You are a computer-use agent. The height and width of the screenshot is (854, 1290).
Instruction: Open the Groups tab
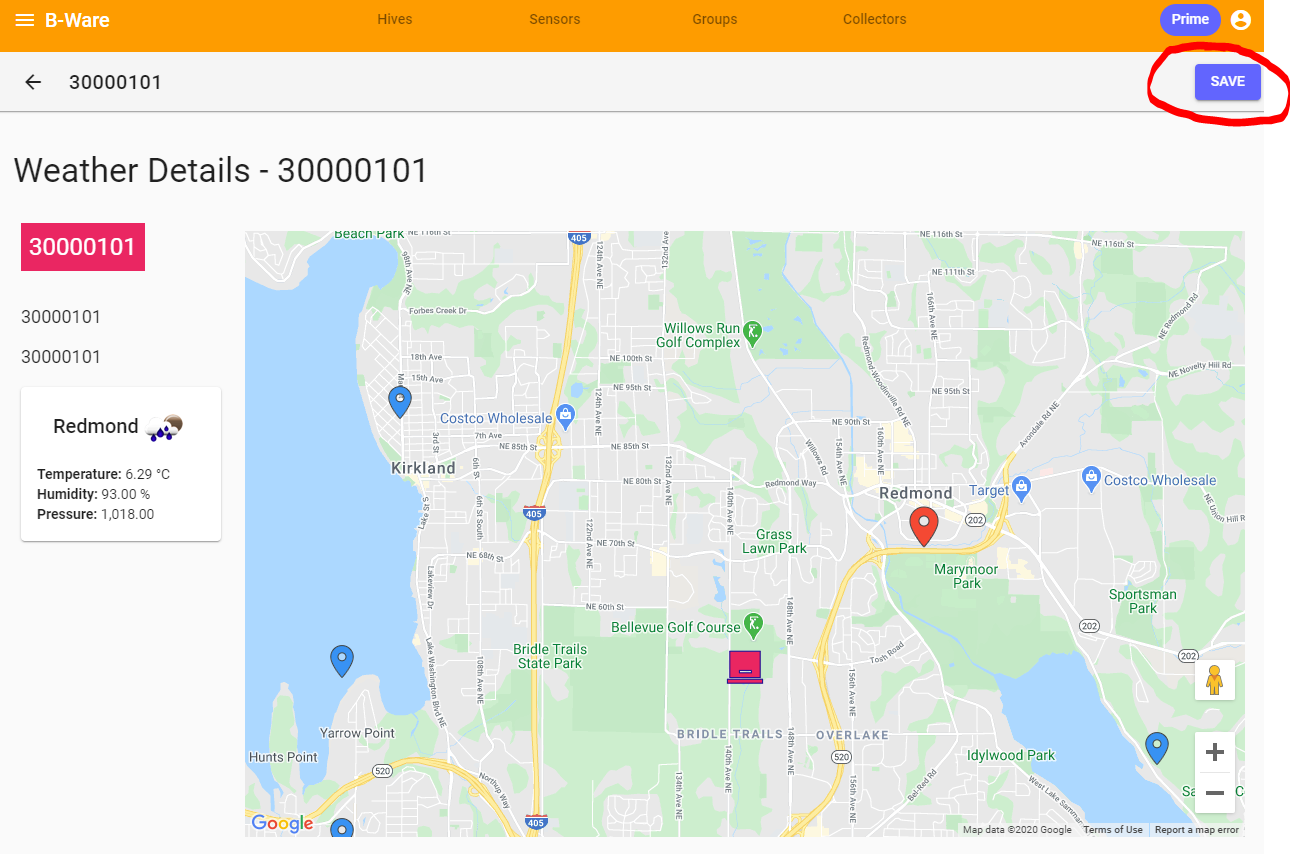pyautogui.click(x=715, y=19)
